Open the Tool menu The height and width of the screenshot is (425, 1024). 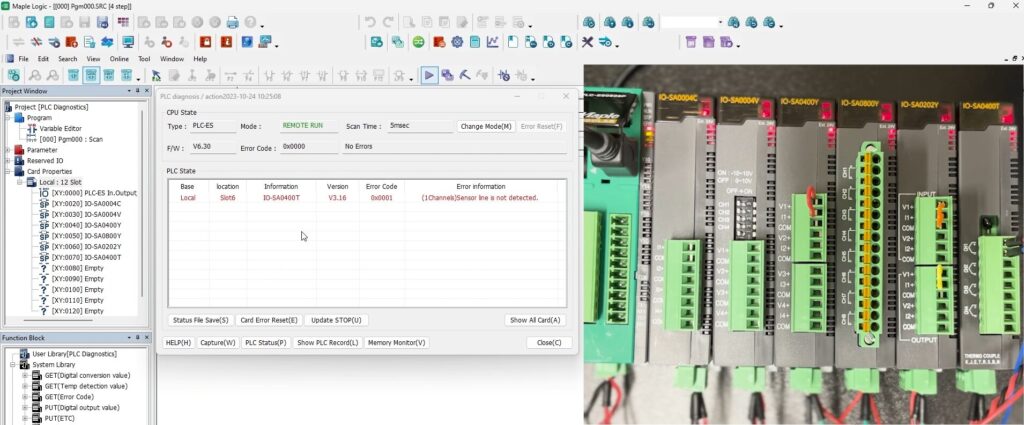pyautogui.click(x=144, y=59)
